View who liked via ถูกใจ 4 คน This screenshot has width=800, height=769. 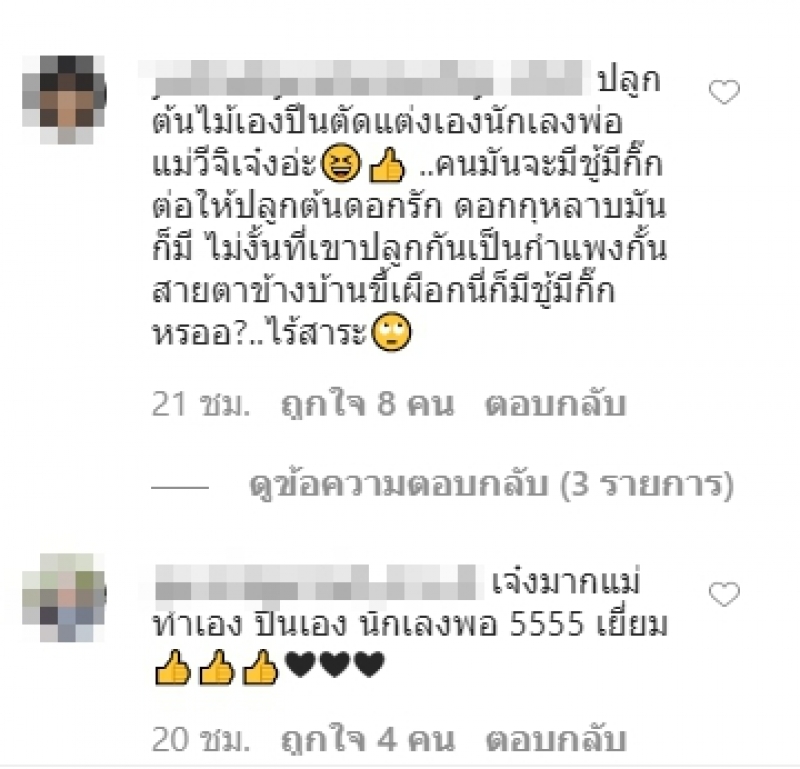point(367,739)
